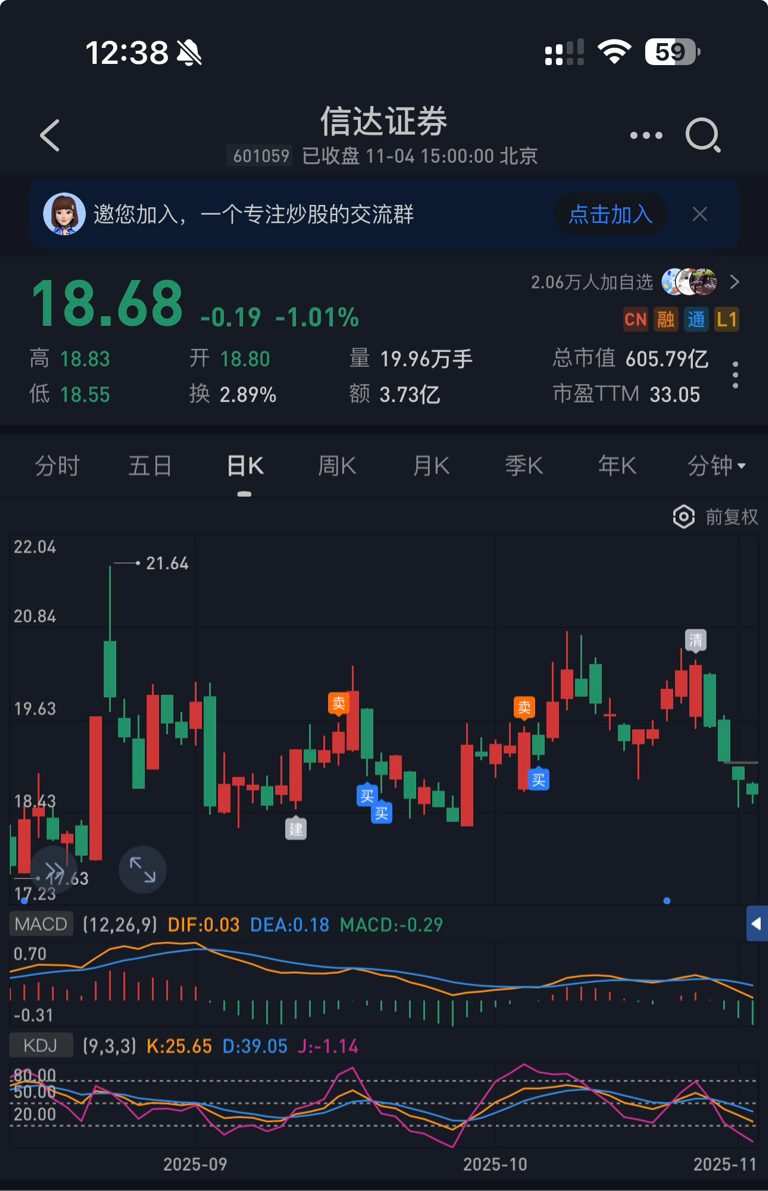Tap the current price 18.68
The image size is (768, 1191).
107,303
